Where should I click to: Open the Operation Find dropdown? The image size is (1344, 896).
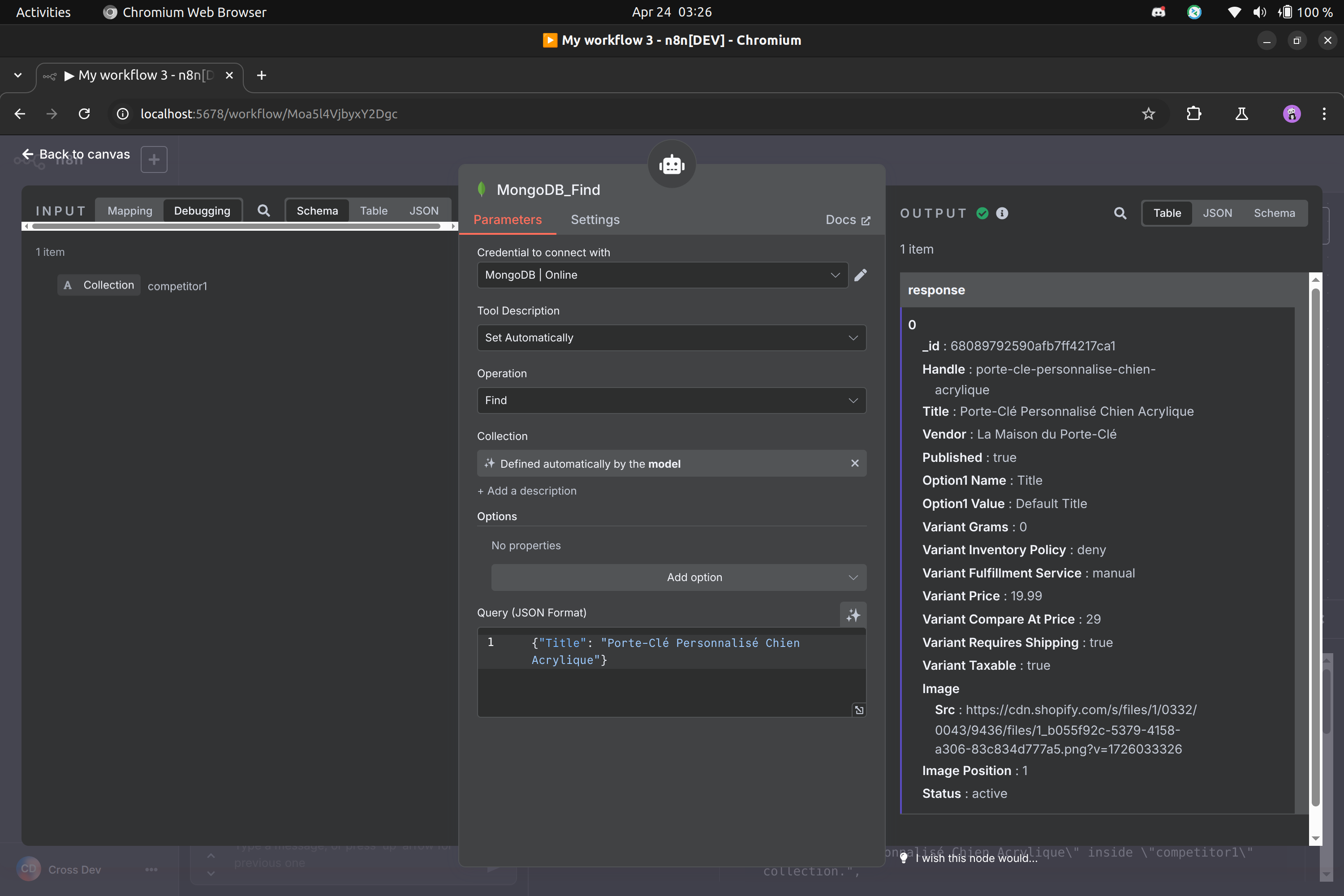(x=672, y=401)
